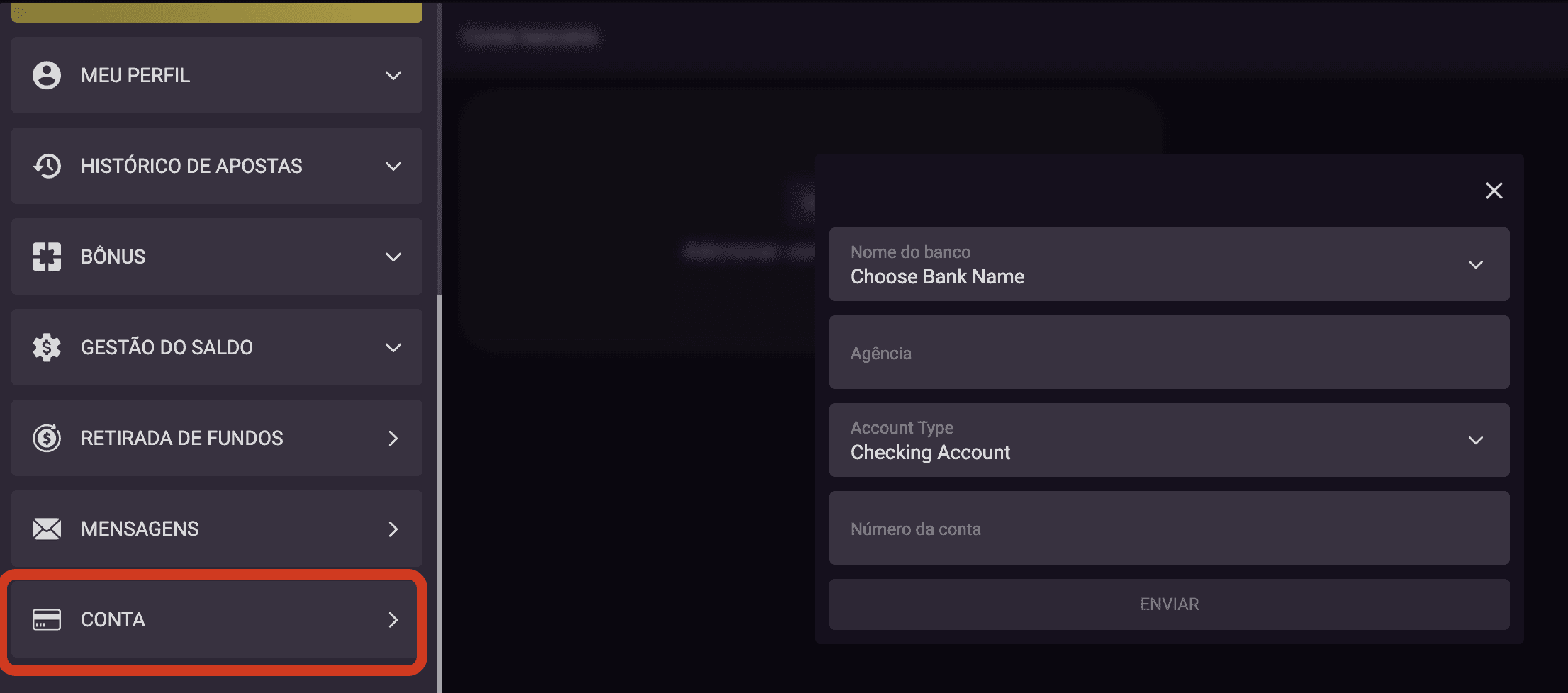The width and height of the screenshot is (1568, 693).
Task: Expand the Bônus section chevron
Action: pyautogui.click(x=393, y=257)
